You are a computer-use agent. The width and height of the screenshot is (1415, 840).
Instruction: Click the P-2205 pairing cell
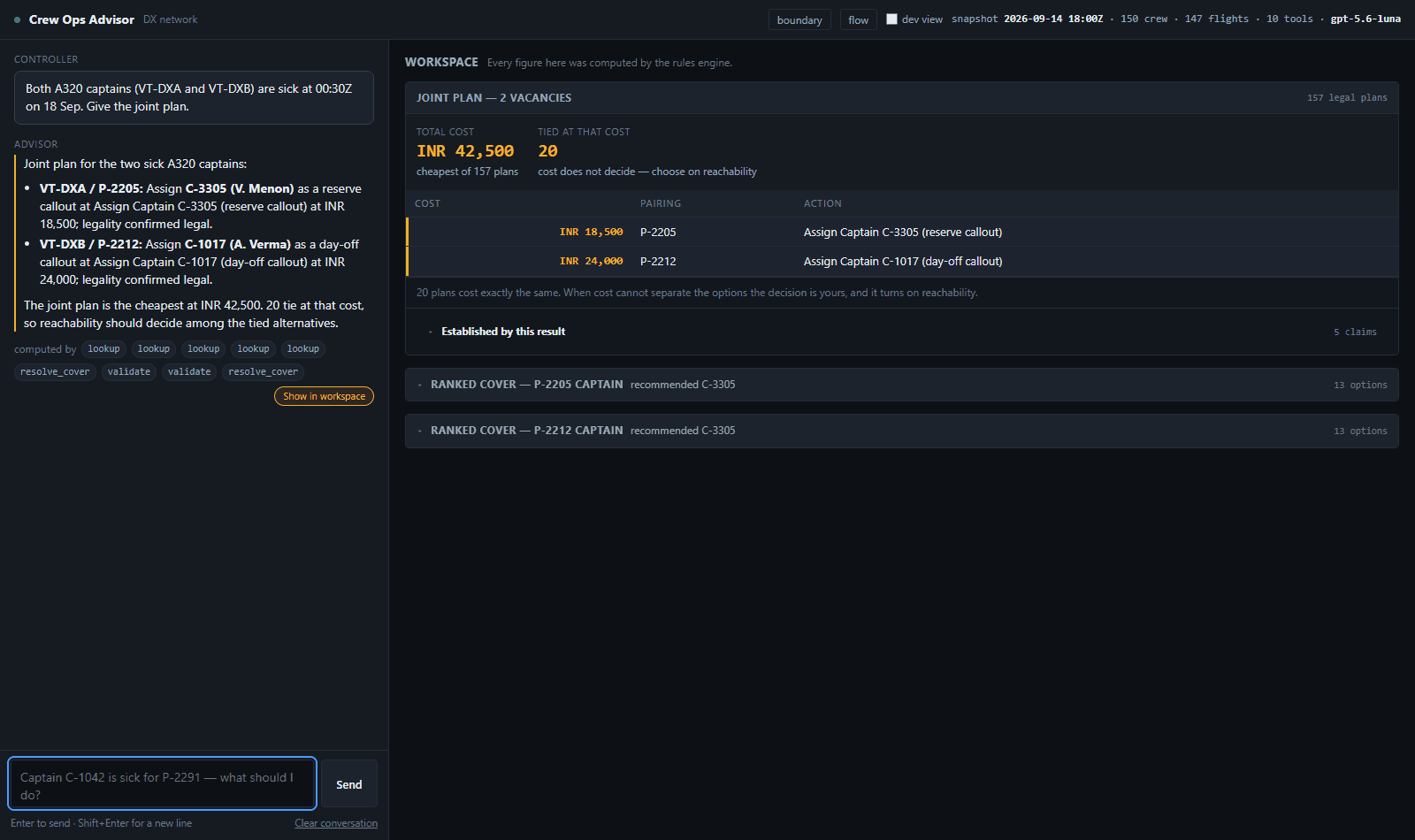(658, 233)
